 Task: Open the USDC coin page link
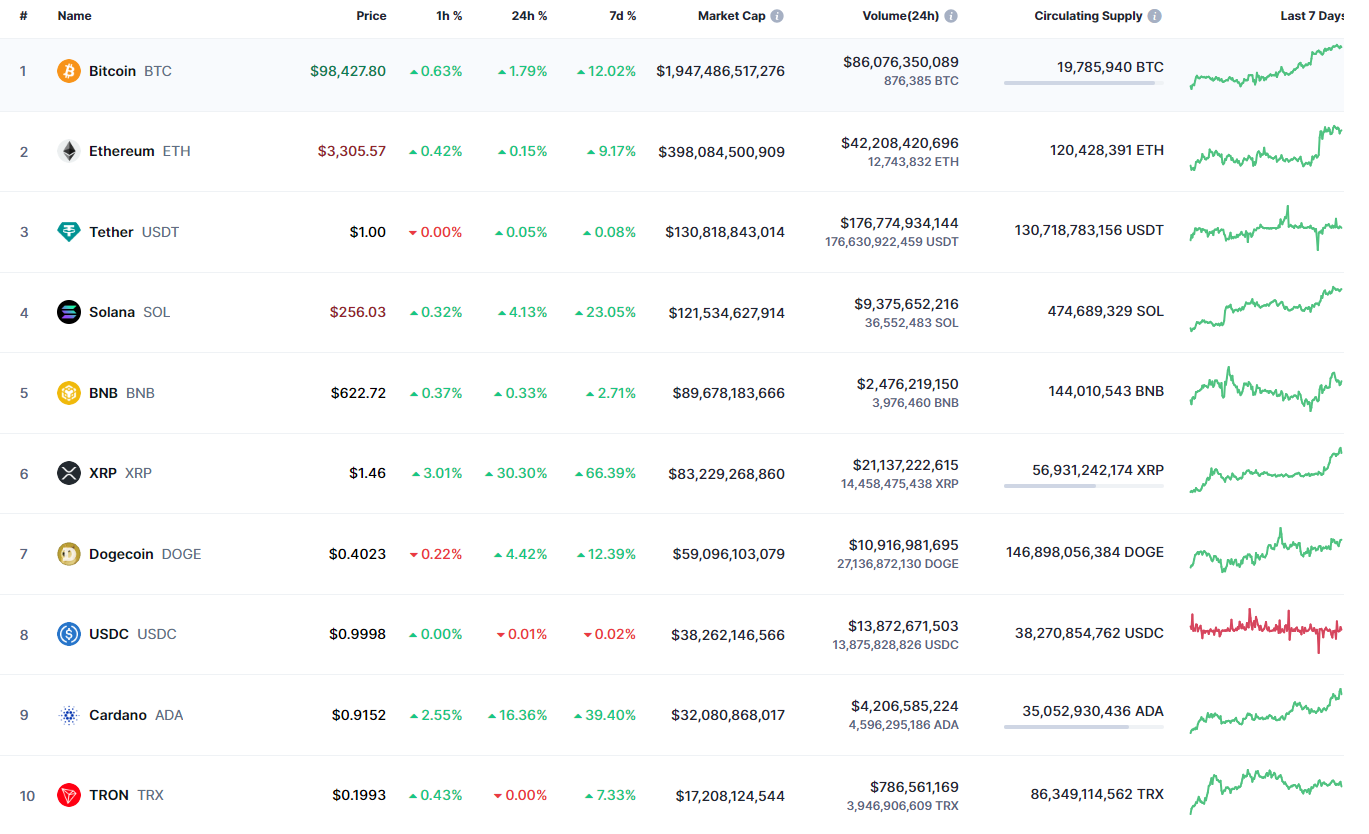(x=109, y=634)
